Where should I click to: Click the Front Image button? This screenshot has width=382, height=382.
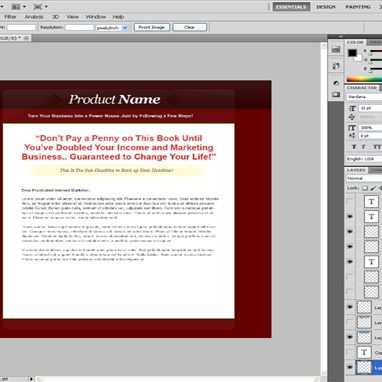coord(152,27)
